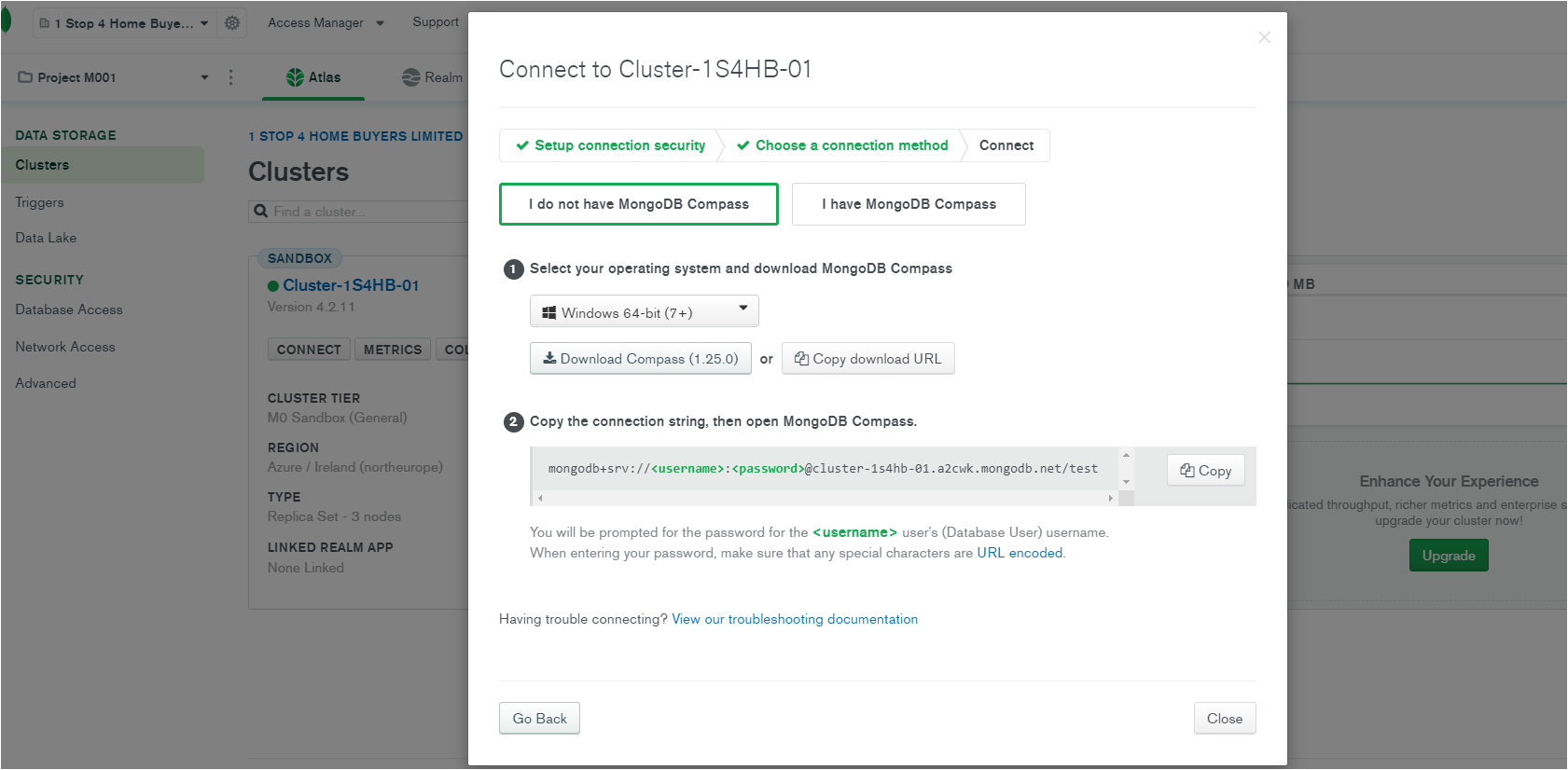Click the Project M001 folder icon
The image size is (1568, 770).
[x=25, y=77]
